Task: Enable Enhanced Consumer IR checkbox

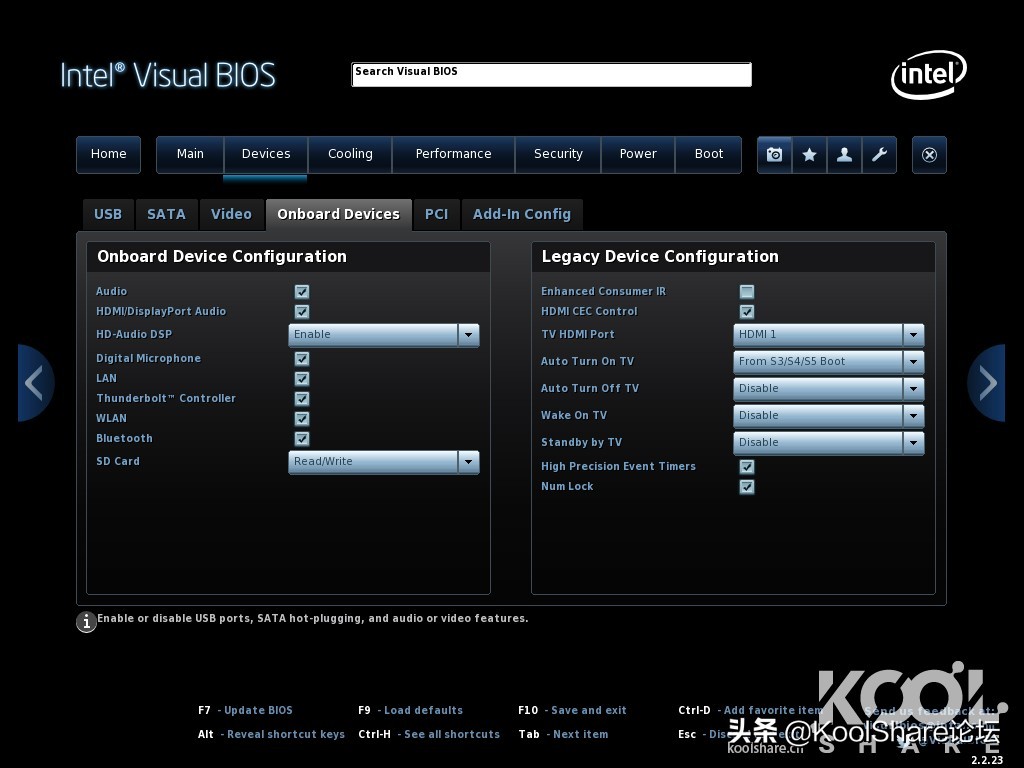Action: [747, 291]
